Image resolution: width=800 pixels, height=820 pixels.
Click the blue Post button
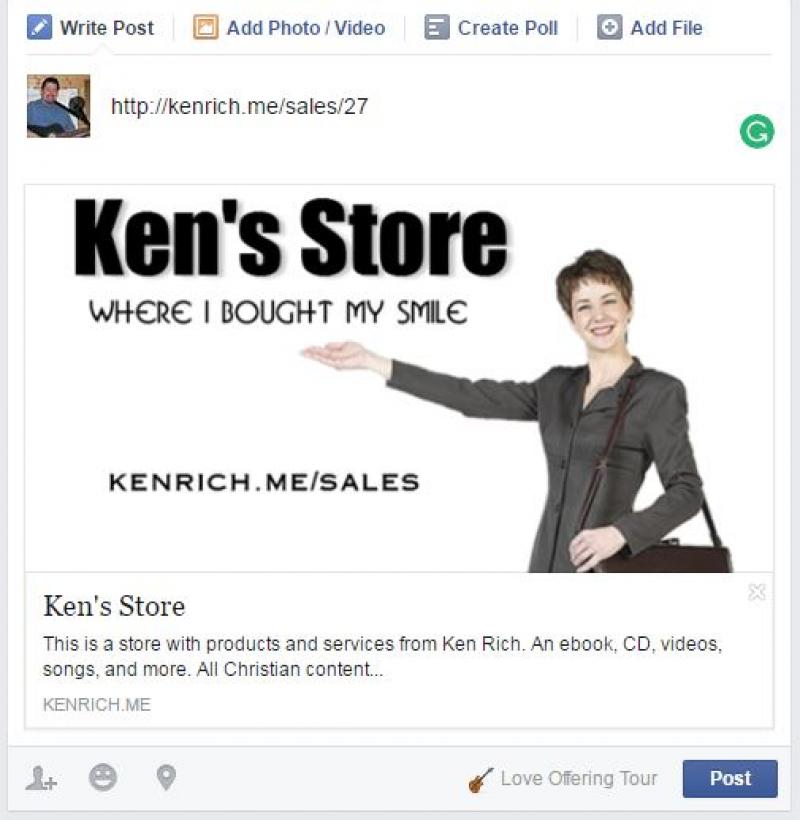coord(730,779)
